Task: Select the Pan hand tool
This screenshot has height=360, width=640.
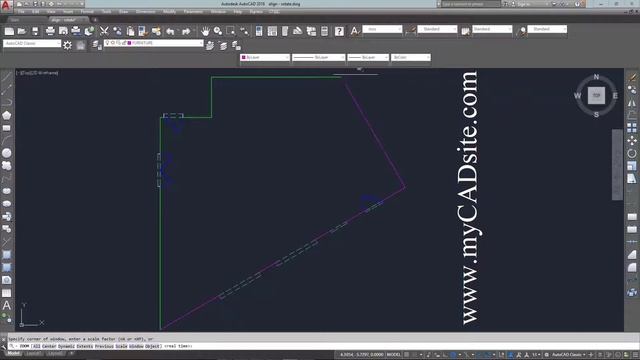Action: pyautogui.click(x=205, y=31)
